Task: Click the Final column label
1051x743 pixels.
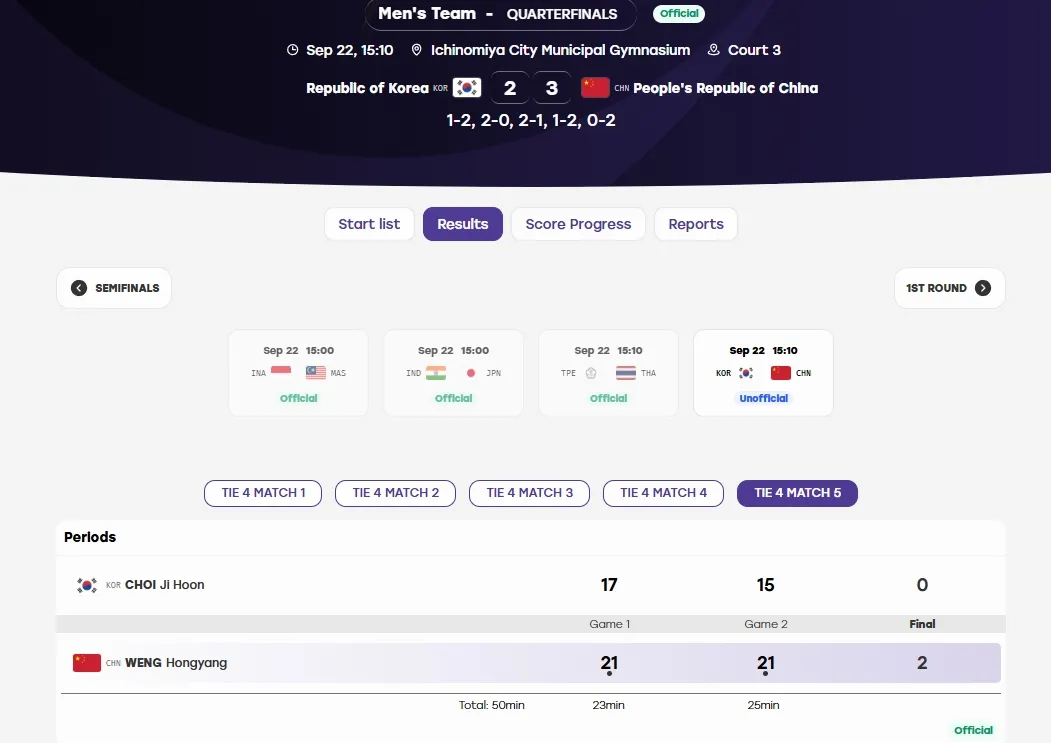Action: pos(922,624)
